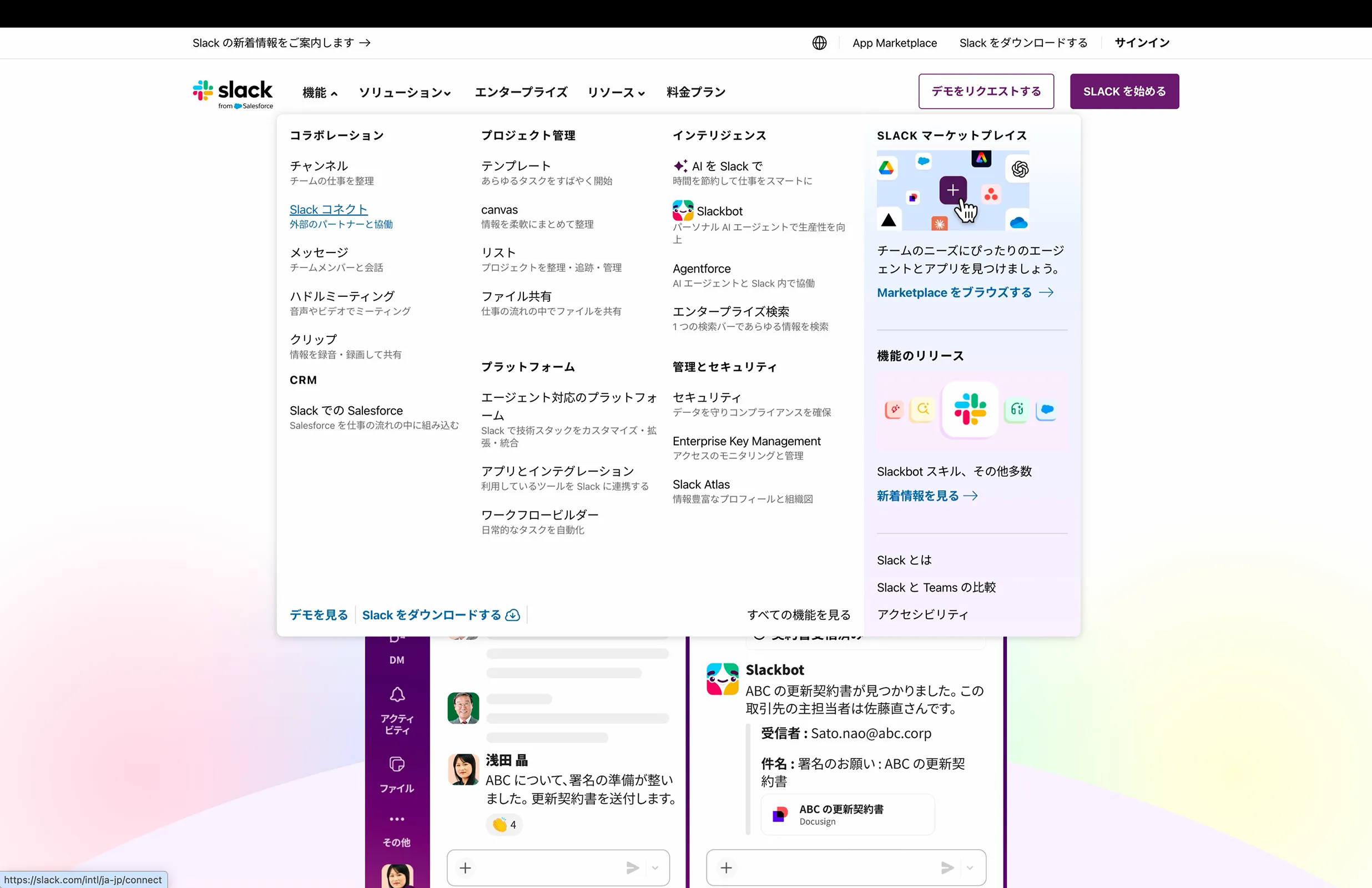Viewport: 1372px width, 888px height.
Task: Select Slack コネクト menu entry
Action: (341, 216)
